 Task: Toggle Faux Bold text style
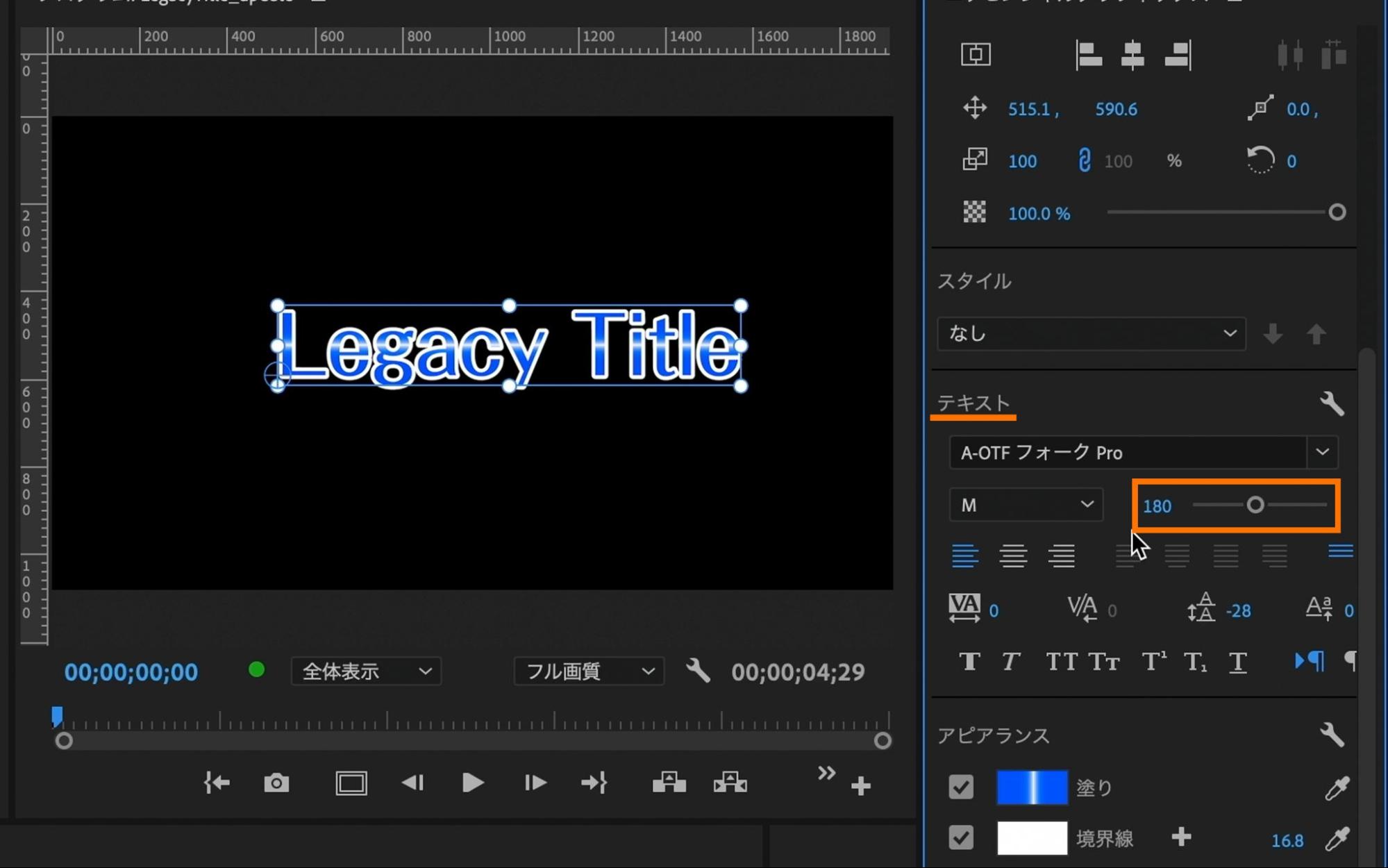(969, 662)
